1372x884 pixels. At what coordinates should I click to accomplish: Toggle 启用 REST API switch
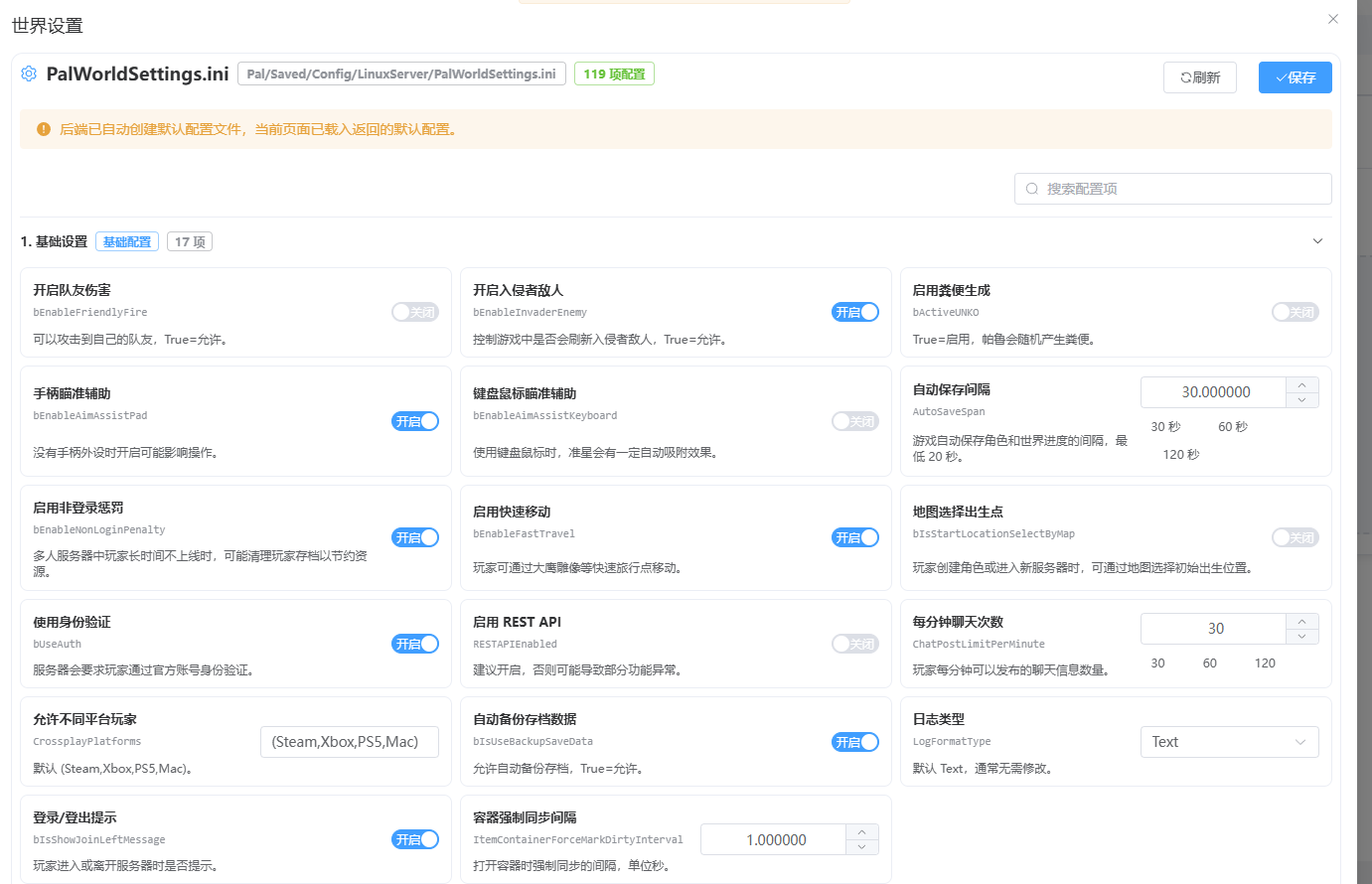[x=855, y=644]
